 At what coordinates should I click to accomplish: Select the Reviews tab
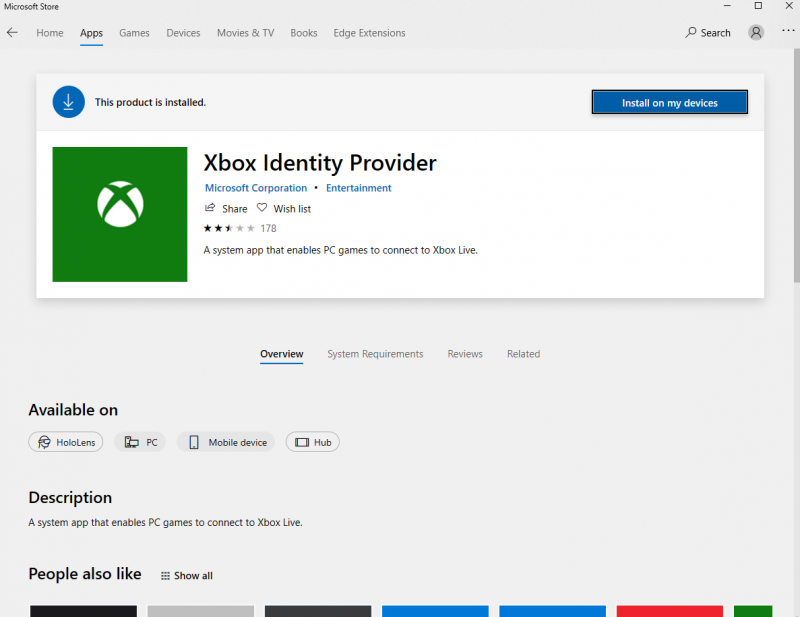[x=465, y=354]
